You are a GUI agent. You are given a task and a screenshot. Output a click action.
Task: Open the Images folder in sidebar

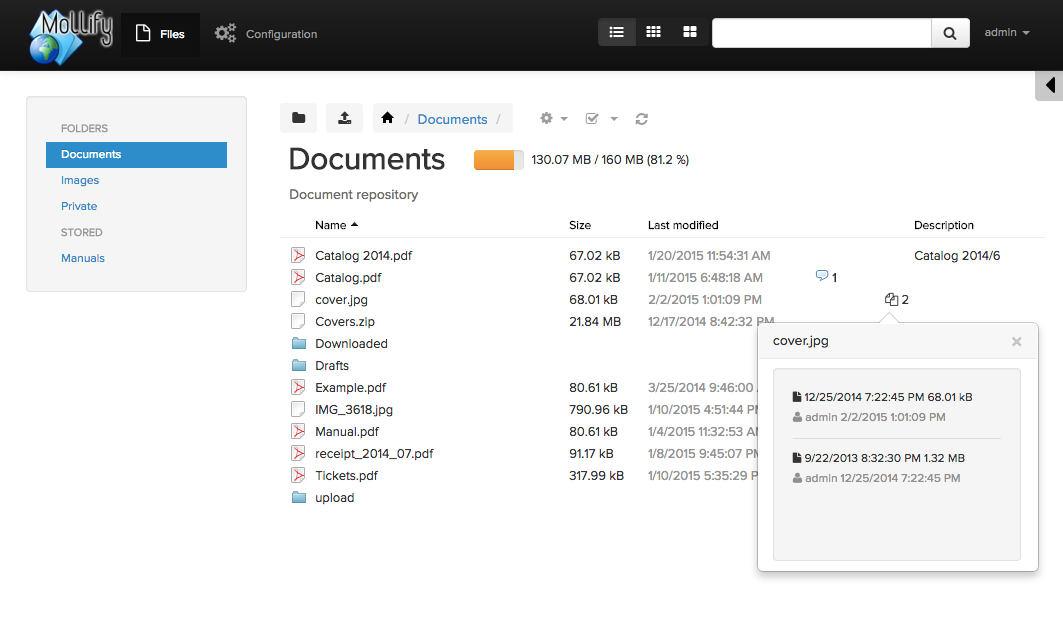point(80,180)
